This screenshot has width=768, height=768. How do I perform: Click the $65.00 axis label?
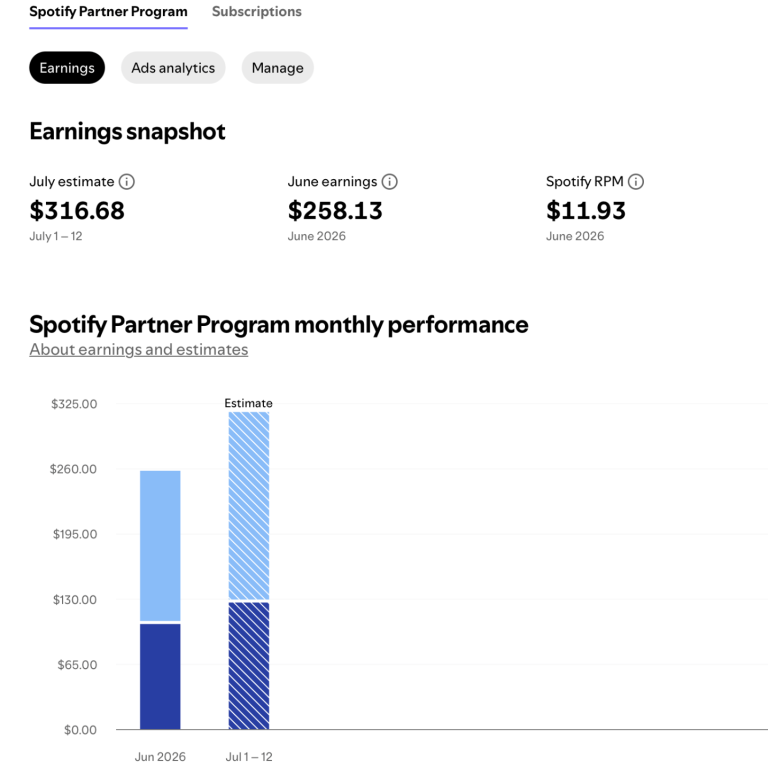click(77, 665)
